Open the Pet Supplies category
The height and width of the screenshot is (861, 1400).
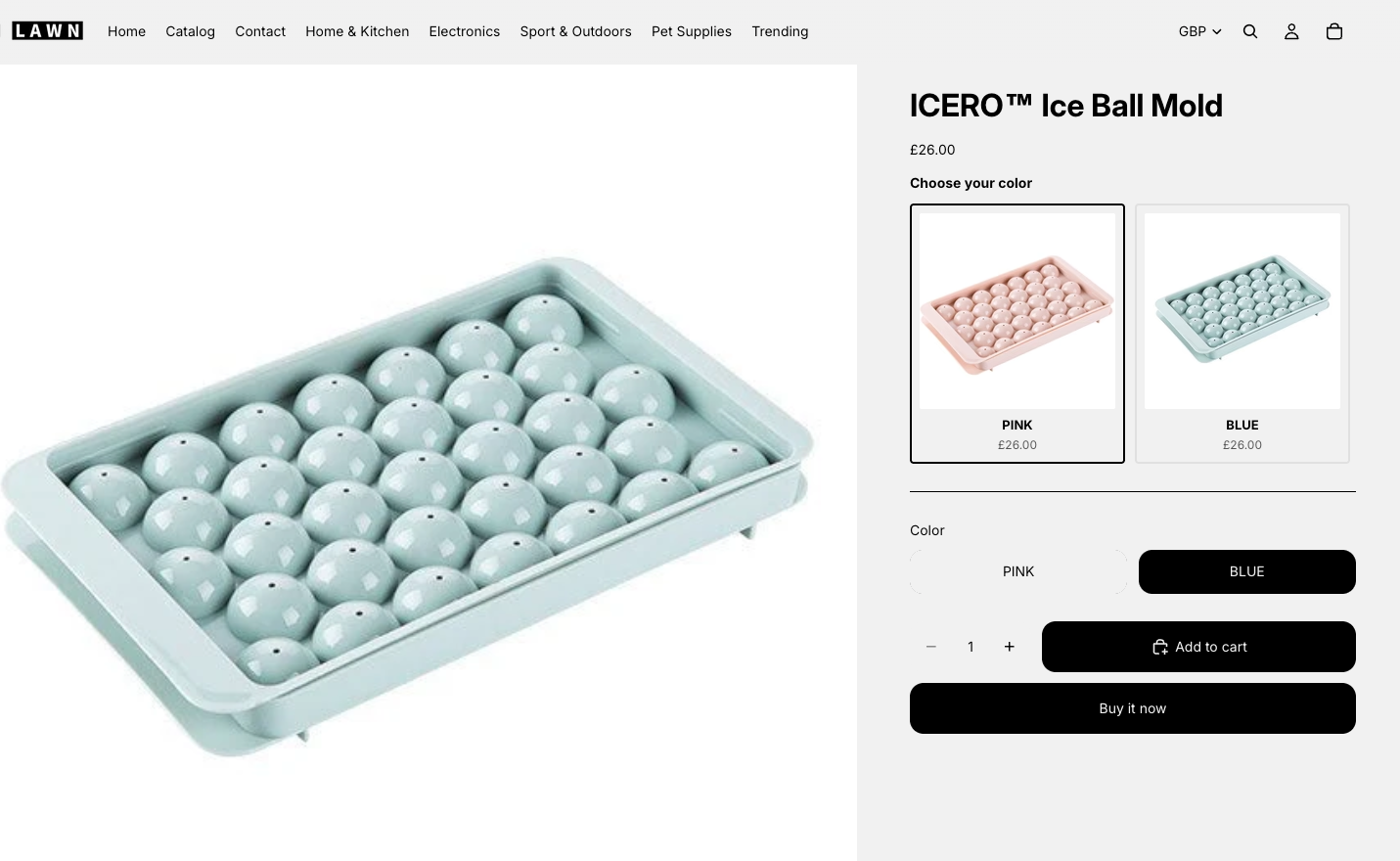[x=692, y=31]
